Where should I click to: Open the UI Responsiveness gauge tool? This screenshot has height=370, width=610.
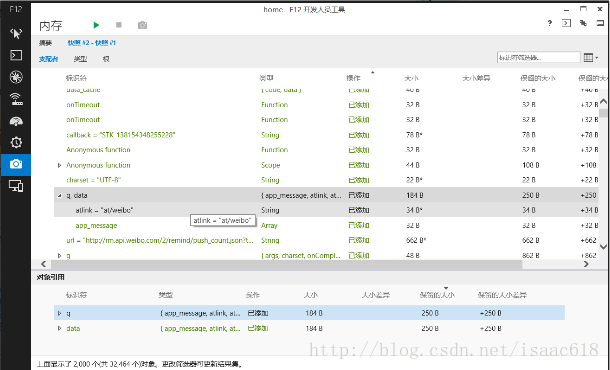[x=16, y=121]
